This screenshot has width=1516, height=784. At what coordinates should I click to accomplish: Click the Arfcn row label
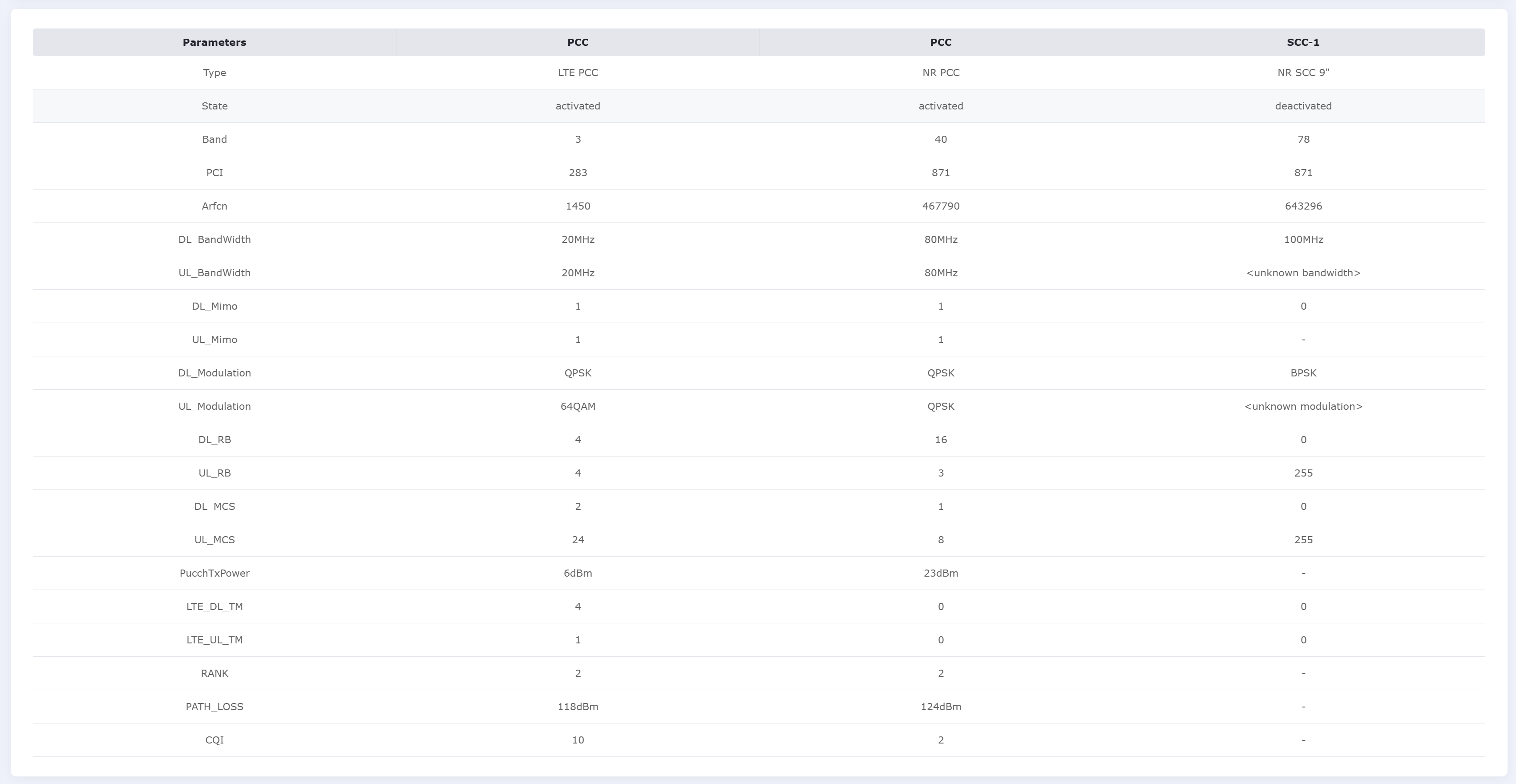[214, 206]
